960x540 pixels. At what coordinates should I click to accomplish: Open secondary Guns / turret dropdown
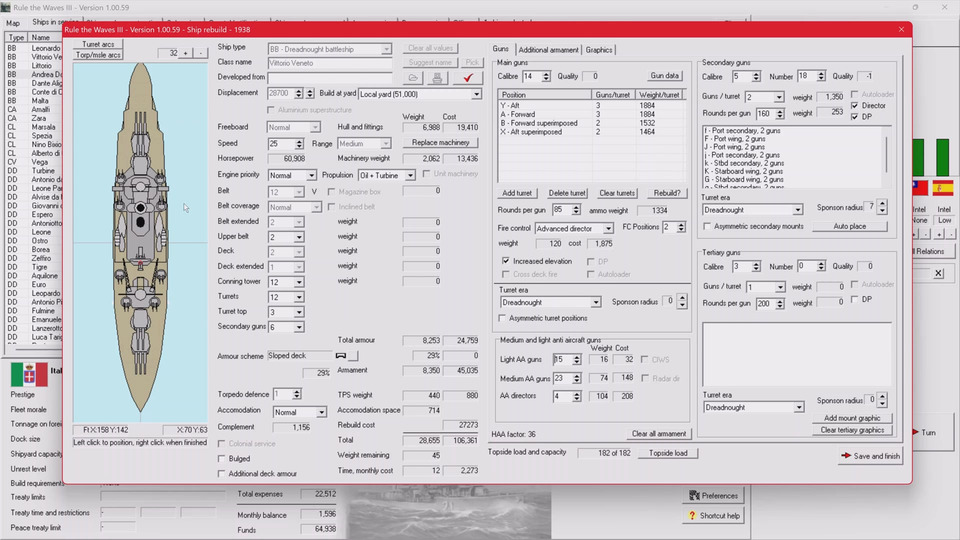(778, 97)
